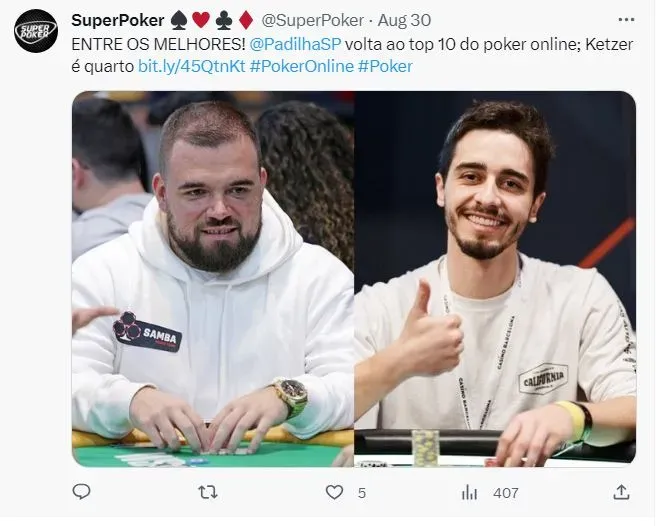Open the #Poker hashtag

click(x=385, y=66)
